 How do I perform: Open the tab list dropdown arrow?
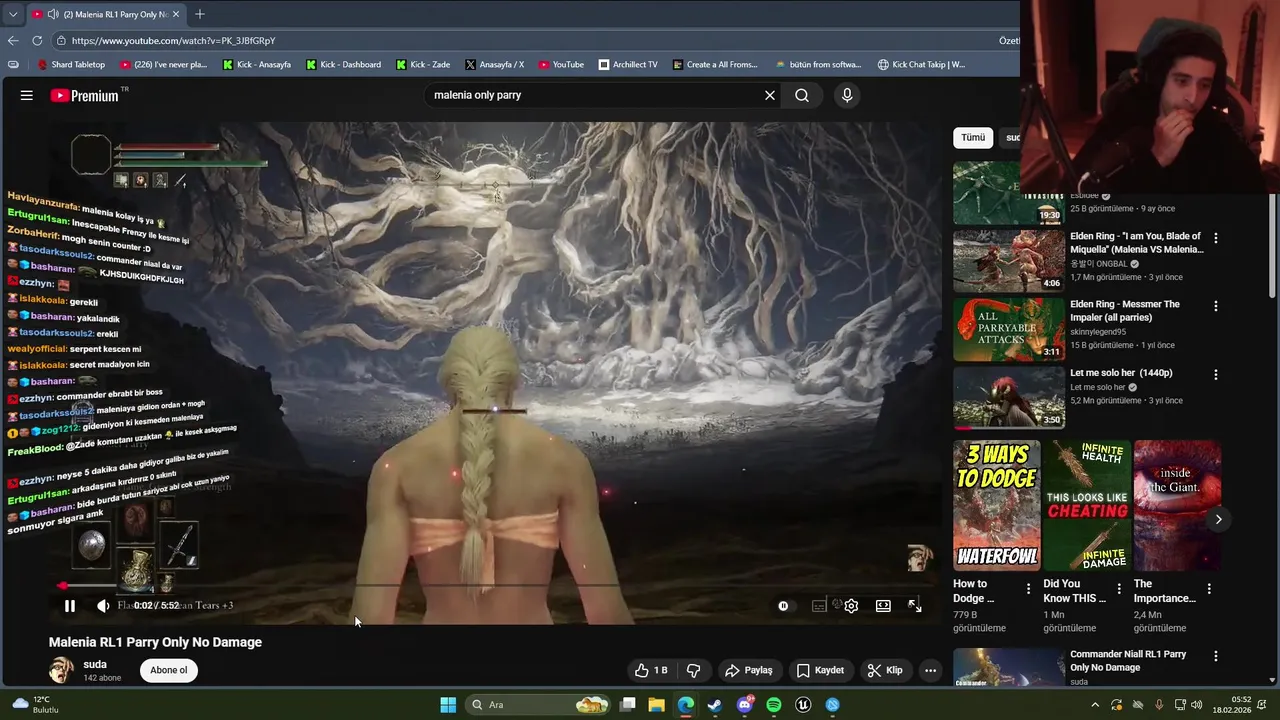click(x=12, y=14)
